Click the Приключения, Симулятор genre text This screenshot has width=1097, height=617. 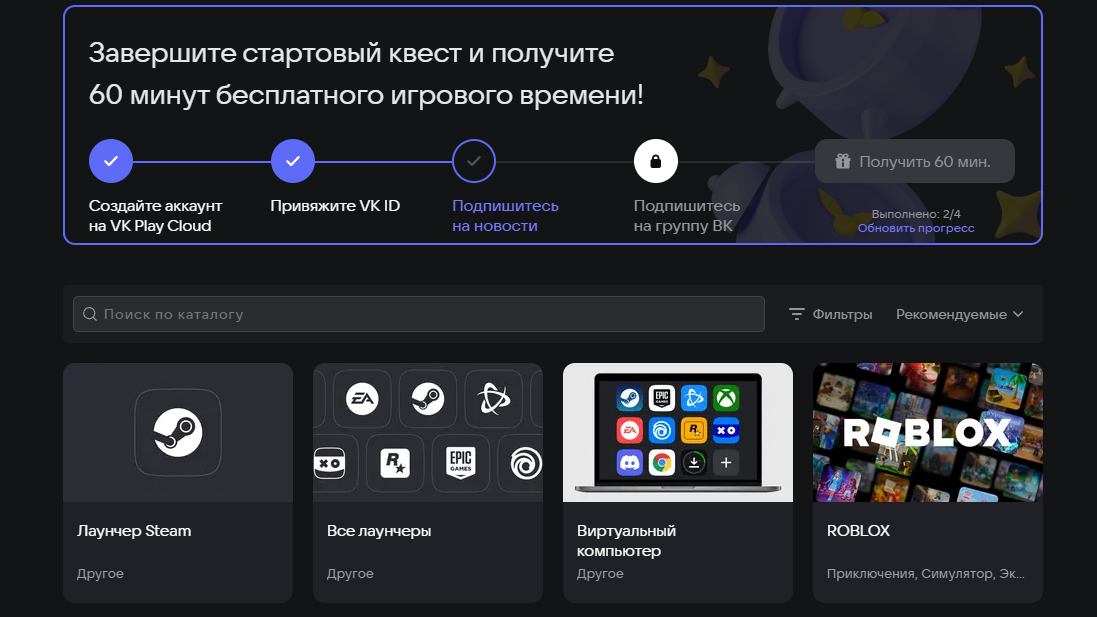[926, 574]
